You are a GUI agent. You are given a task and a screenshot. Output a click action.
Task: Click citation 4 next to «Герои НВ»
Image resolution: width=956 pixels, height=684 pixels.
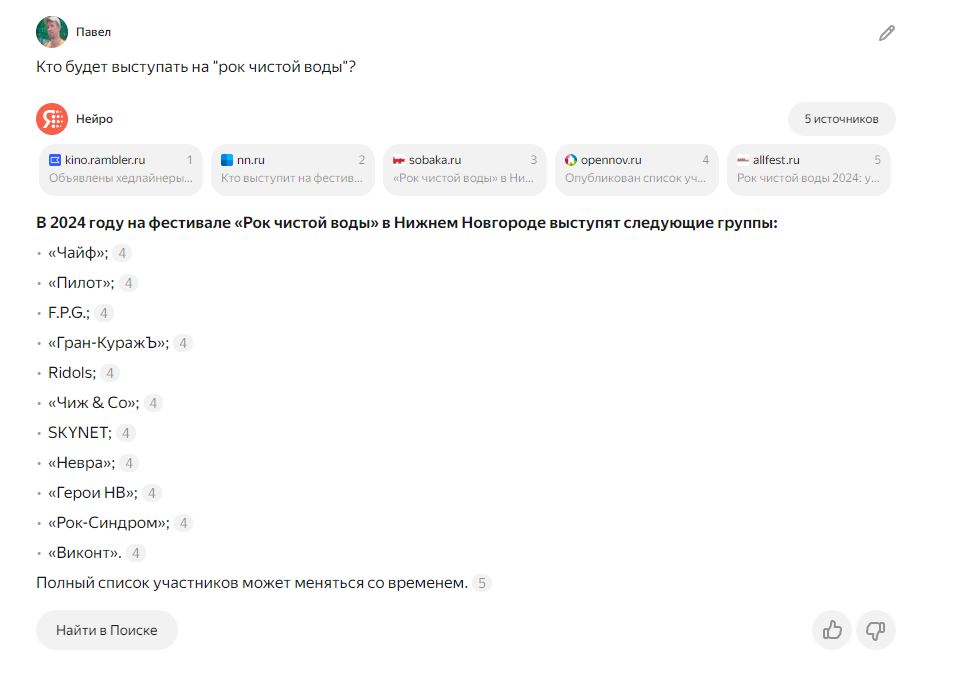point(152,493)
